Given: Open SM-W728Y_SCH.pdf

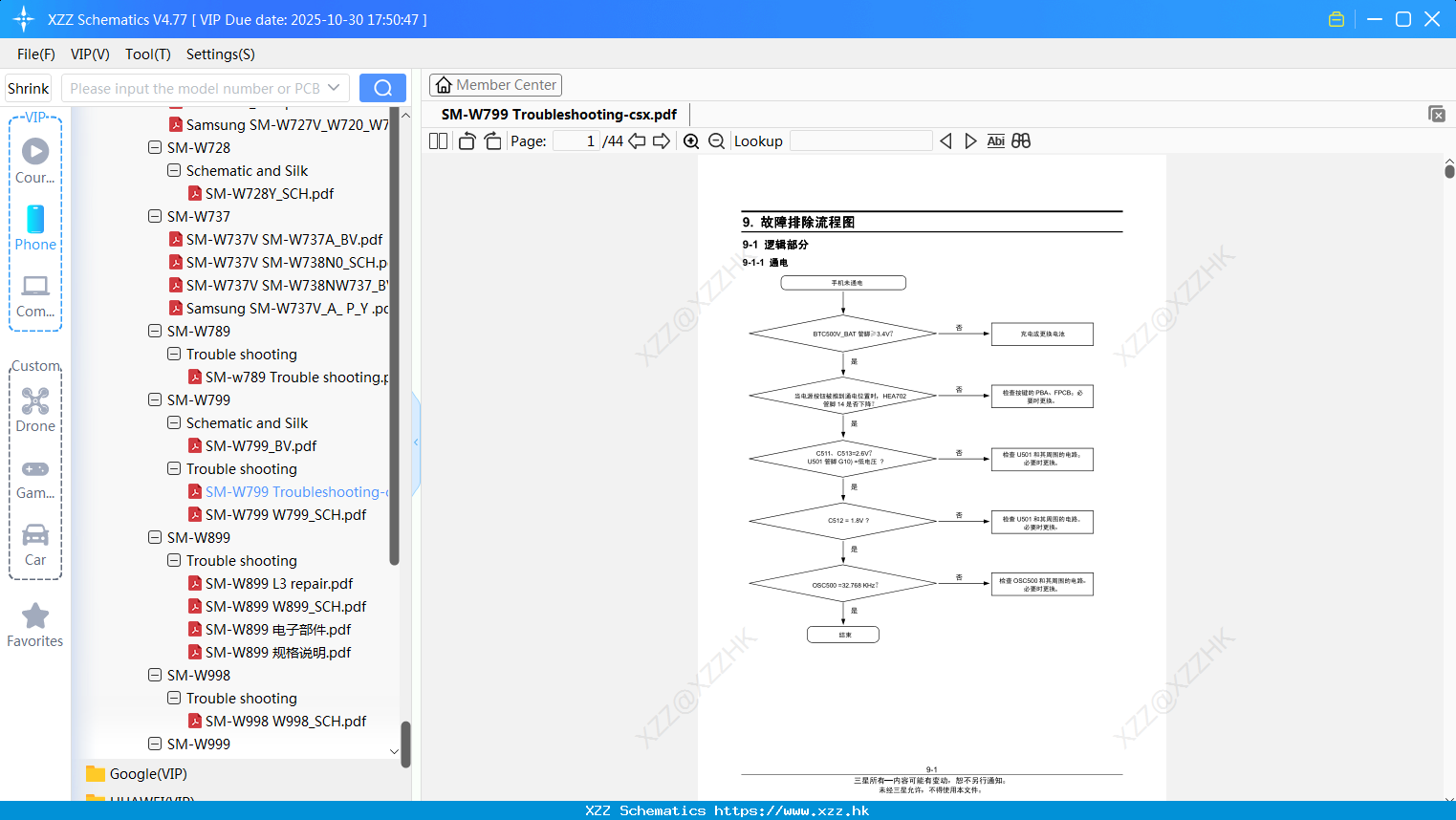Looking at the screenshot, I should 270,193.
